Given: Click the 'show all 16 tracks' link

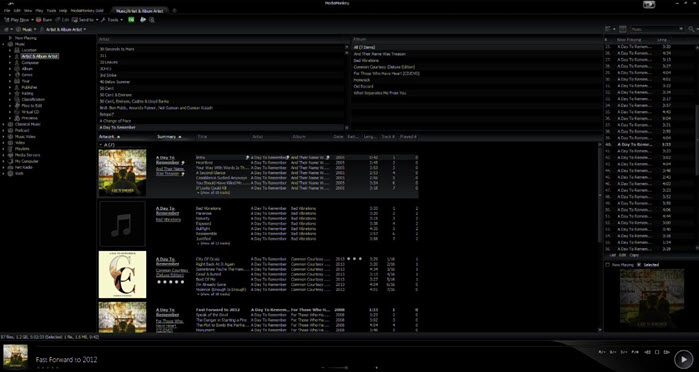Looking at the screenshot, I should pyautogui.click(x=214, y=294).
